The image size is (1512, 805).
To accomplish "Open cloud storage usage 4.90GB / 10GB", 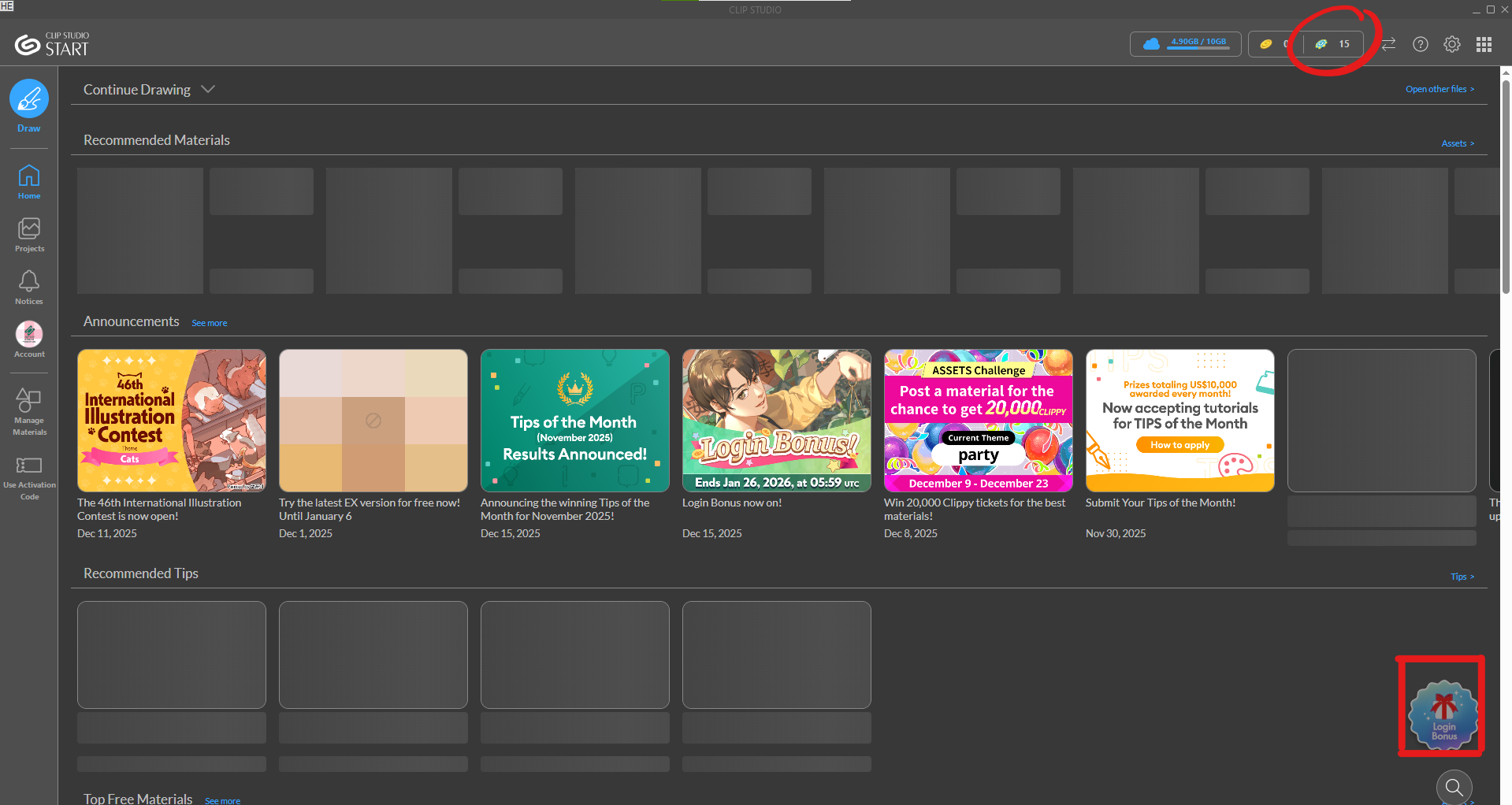I will 1186,44.
